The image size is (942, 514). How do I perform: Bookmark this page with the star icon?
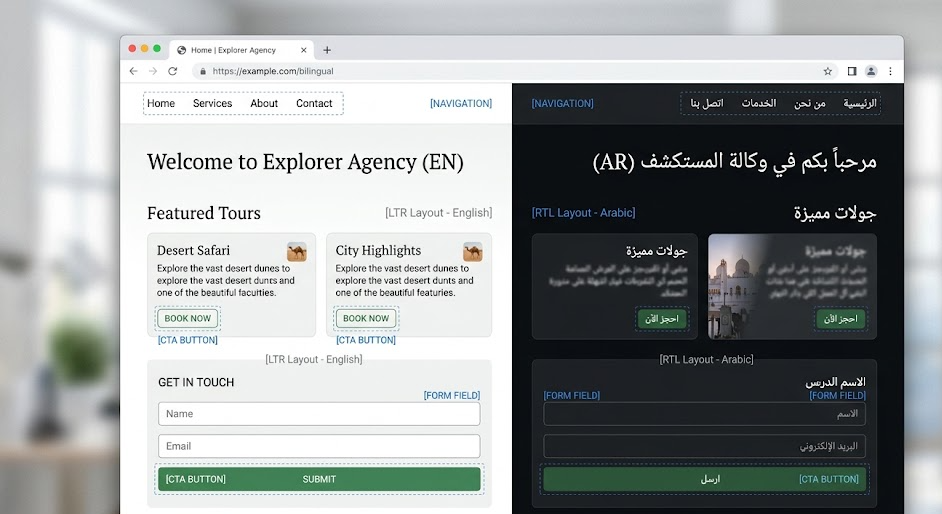(x=827, y=71)
